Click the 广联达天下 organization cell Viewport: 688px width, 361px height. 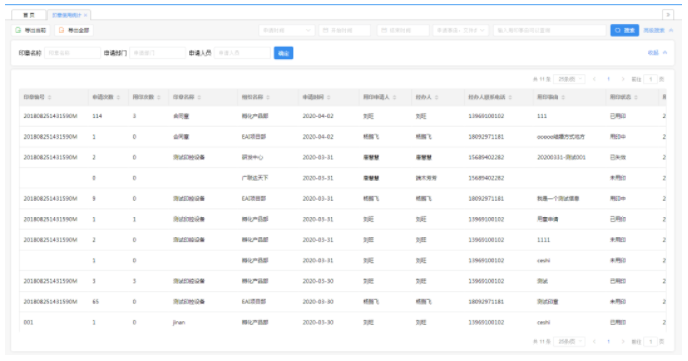pos(254,178)
